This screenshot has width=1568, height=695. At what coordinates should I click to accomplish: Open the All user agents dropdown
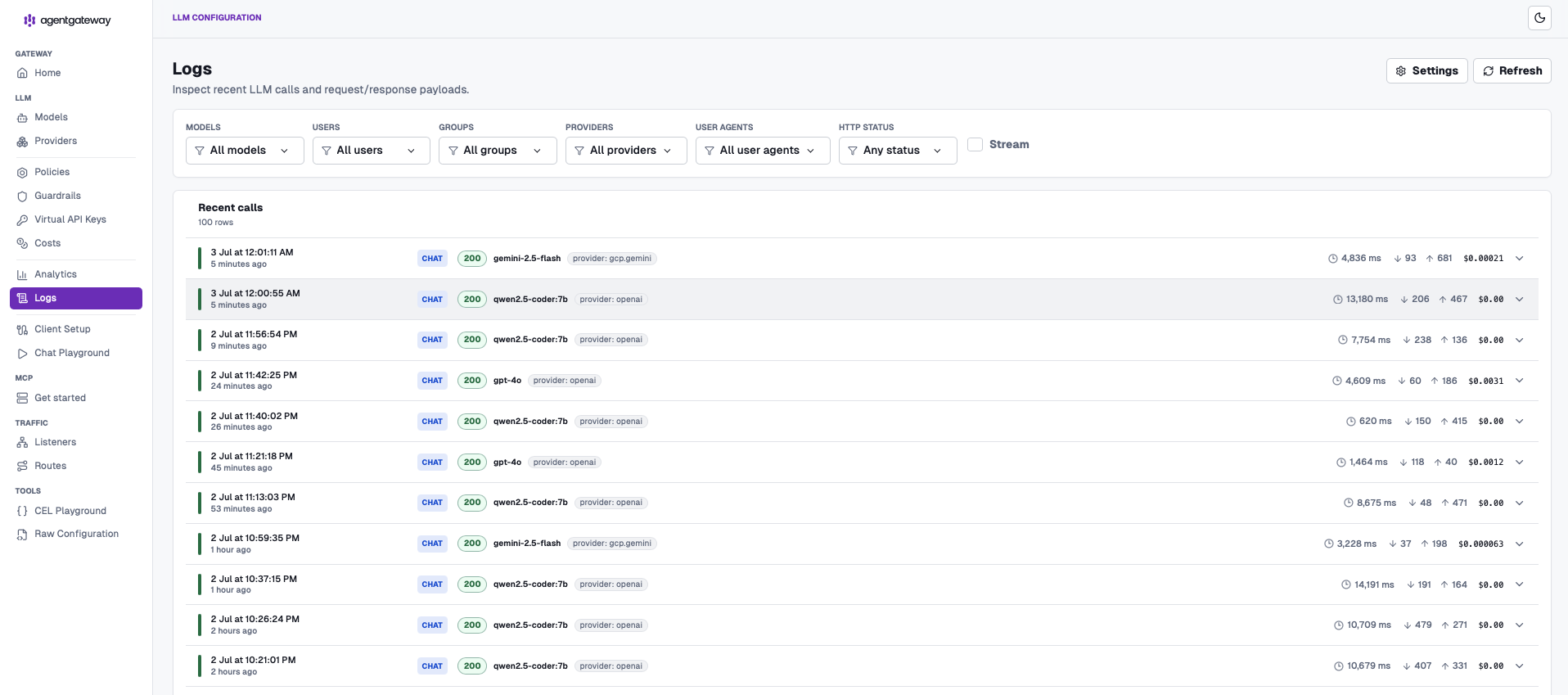763,151
